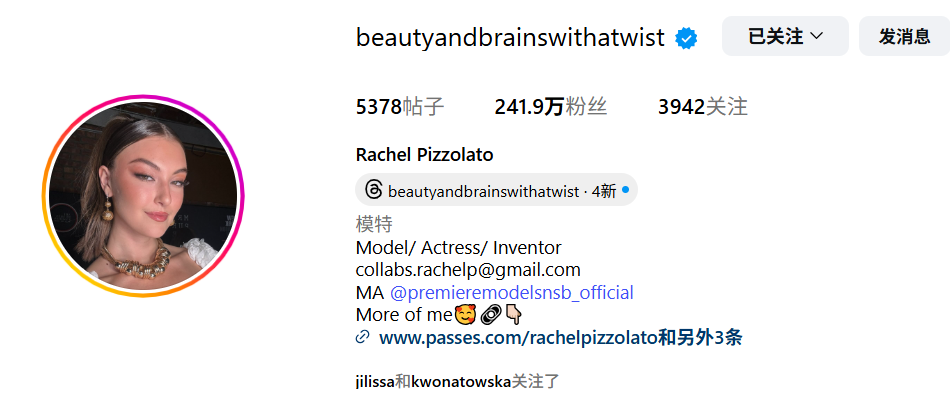Open the Threads logo icon
This screenshot has height=404, width=950.
click(x=374, y=190)
